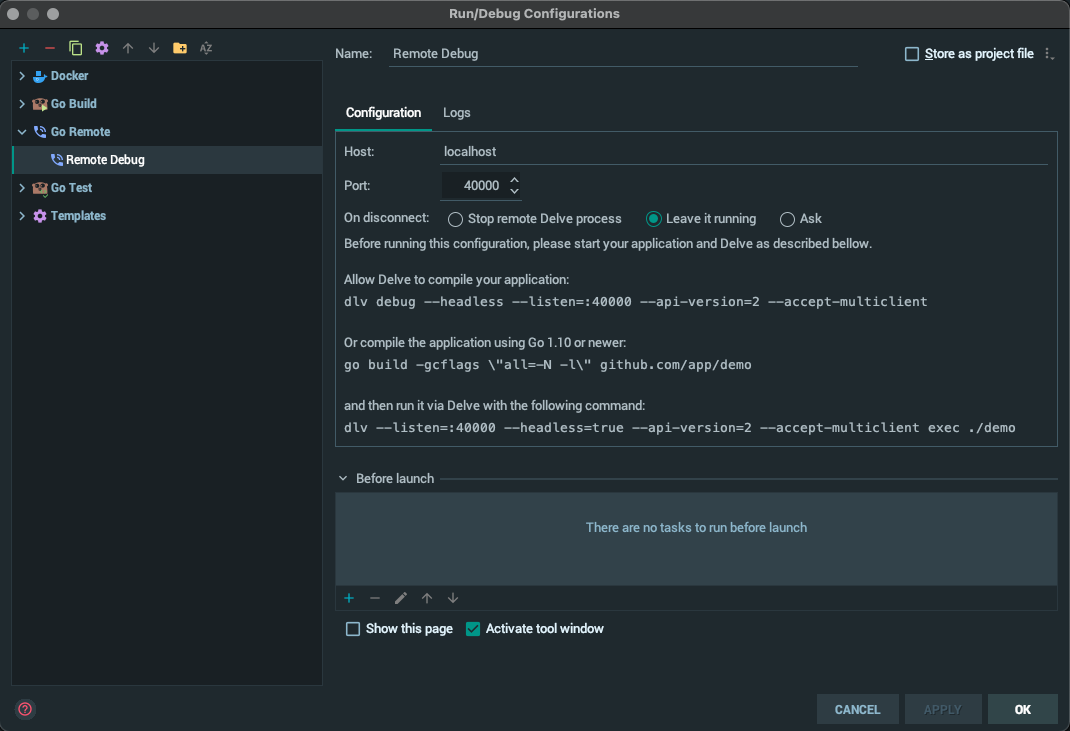Open edit templates settings gear
This screenshot has height=731, width=1070.
click(x=102, y=48)
